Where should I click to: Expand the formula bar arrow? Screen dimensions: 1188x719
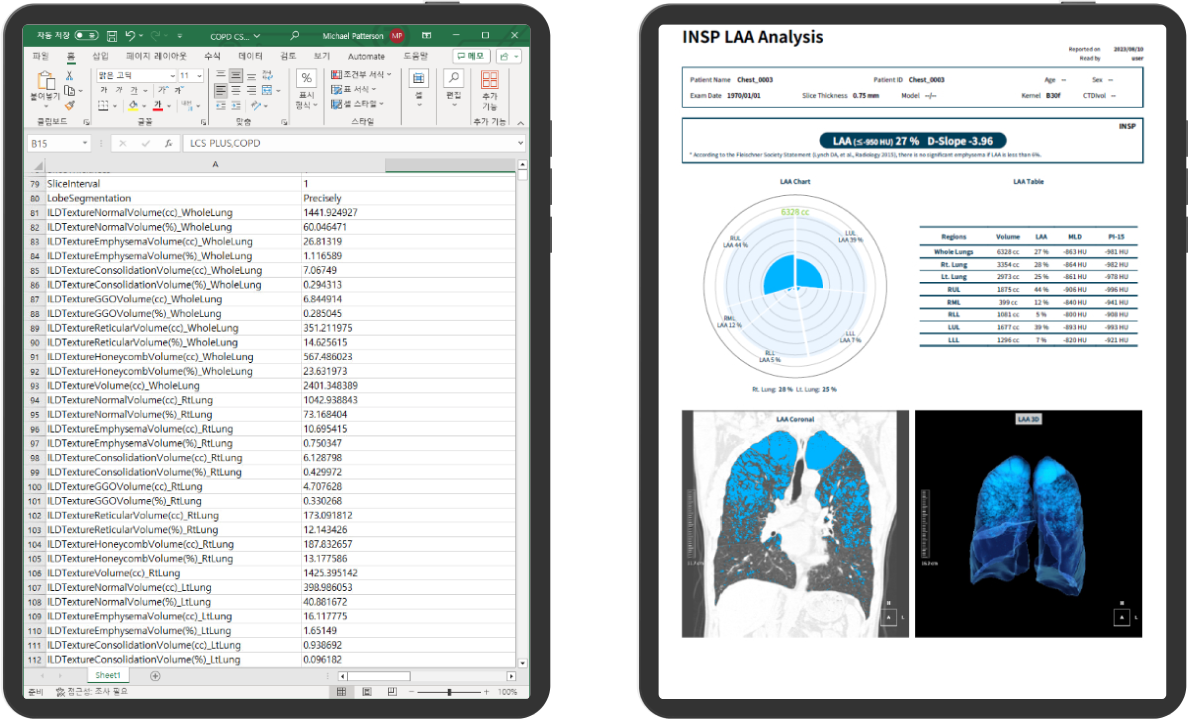click(x=521, y=143)
